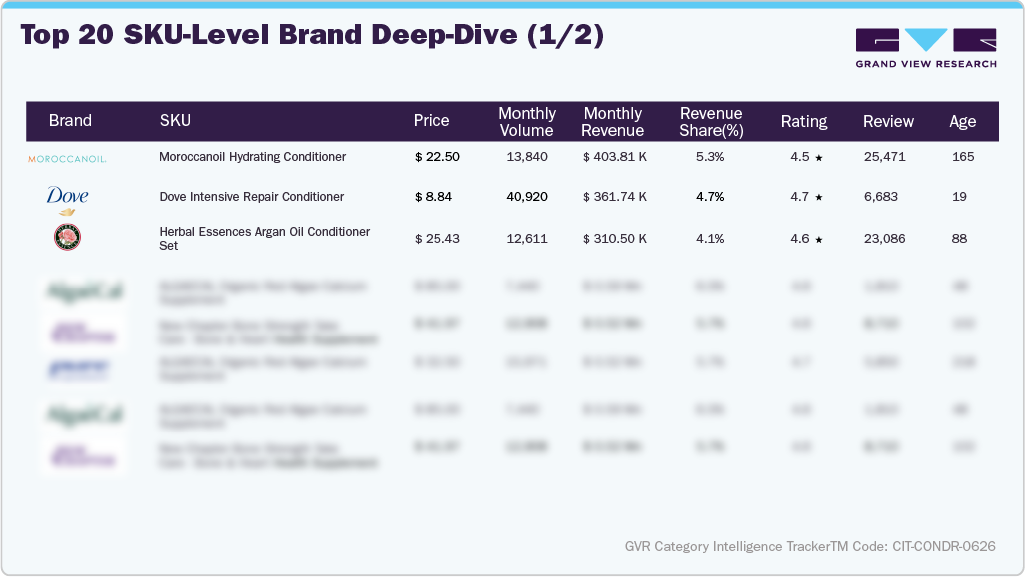This screenshot has width=1025, height=577.
Task: Select the Monthly Volume column header
Action: [x=527, y=122]
